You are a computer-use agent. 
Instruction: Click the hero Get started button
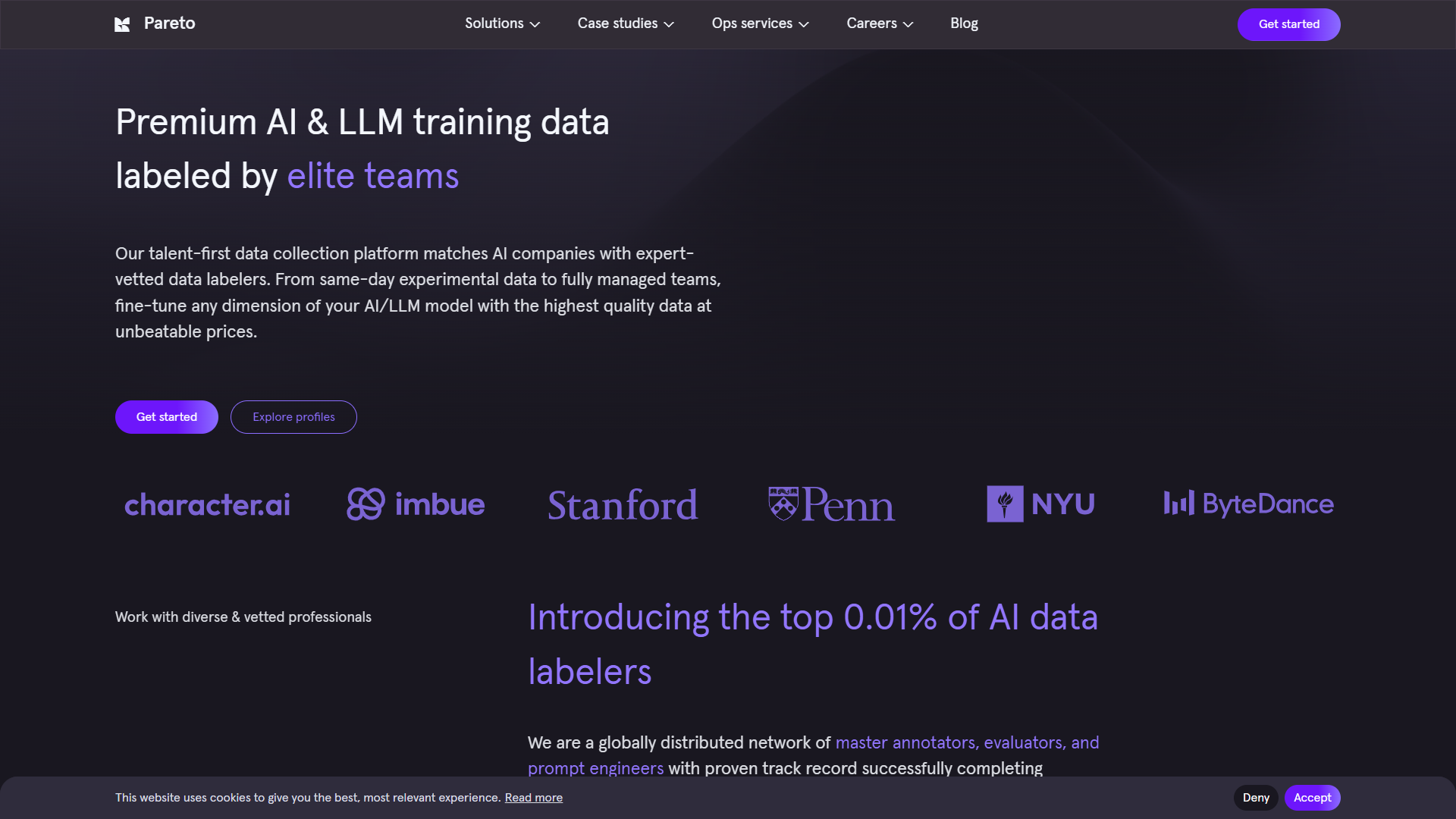166,416
